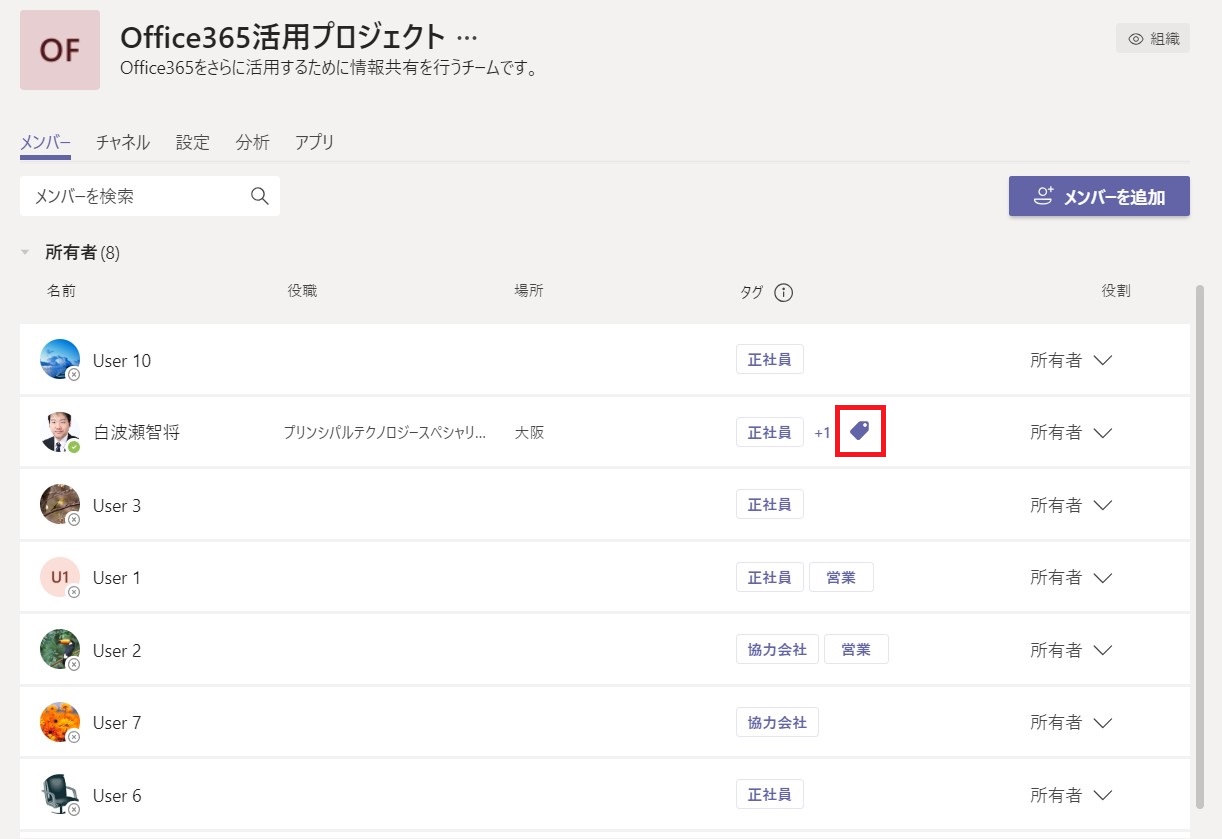
Task: Click the 営業 tag for User 1
Action: tap(841, 577)
